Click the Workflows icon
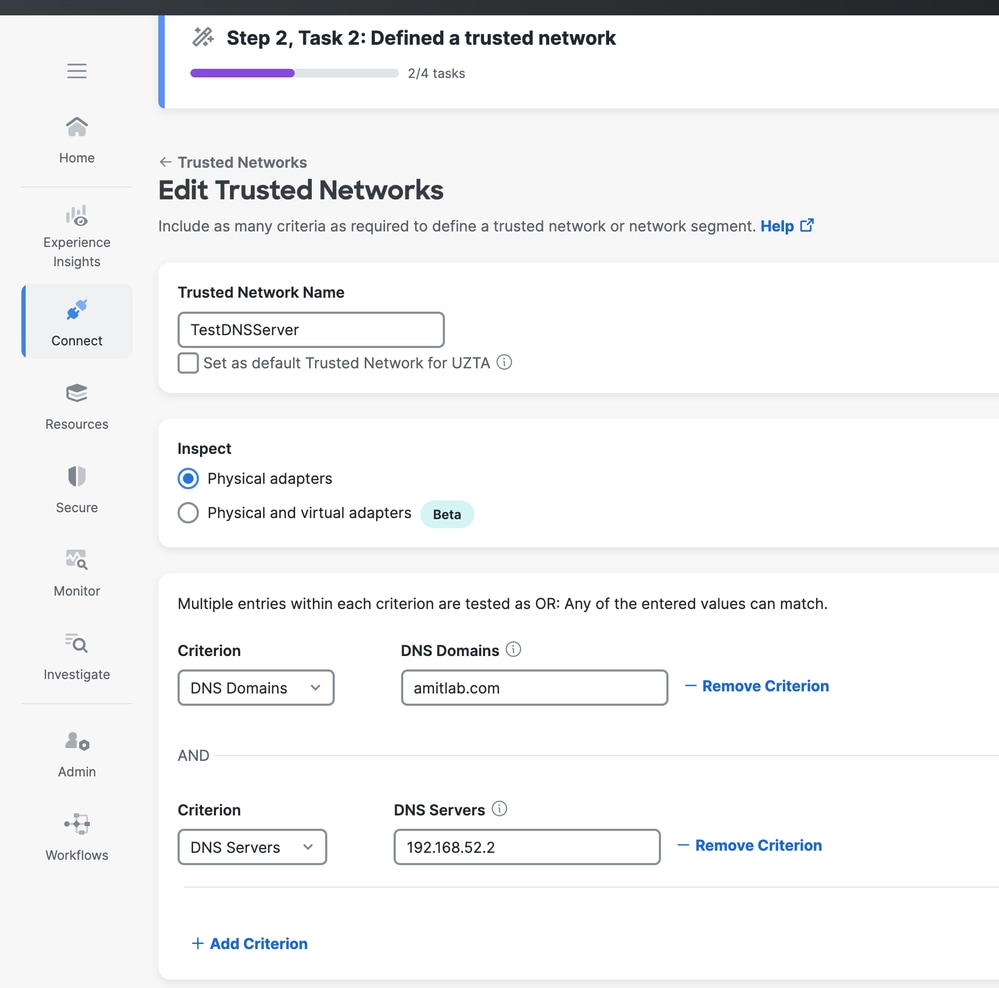This screenshot has height=988, width=999. pos(77,824)
